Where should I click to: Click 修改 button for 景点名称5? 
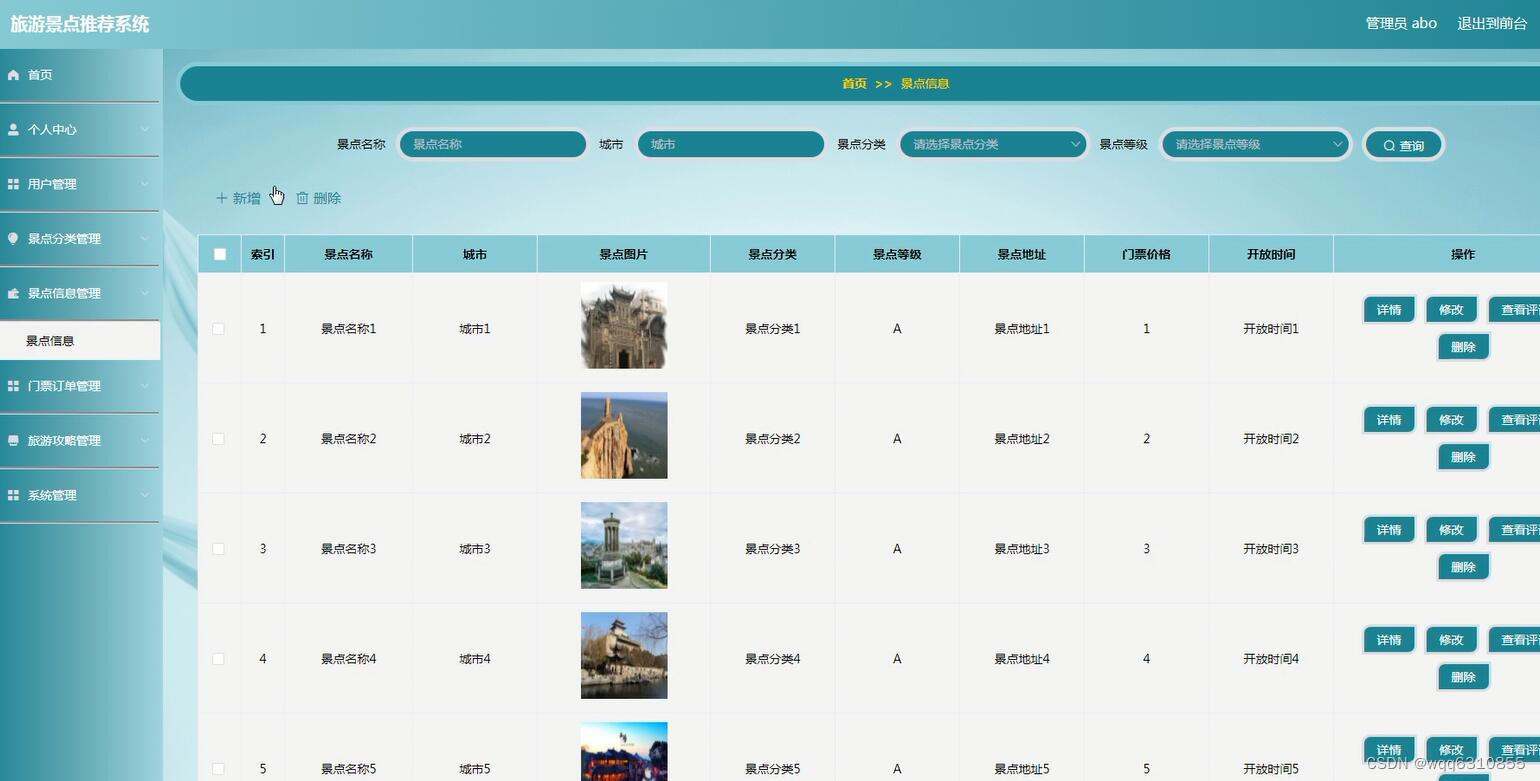1451,750
